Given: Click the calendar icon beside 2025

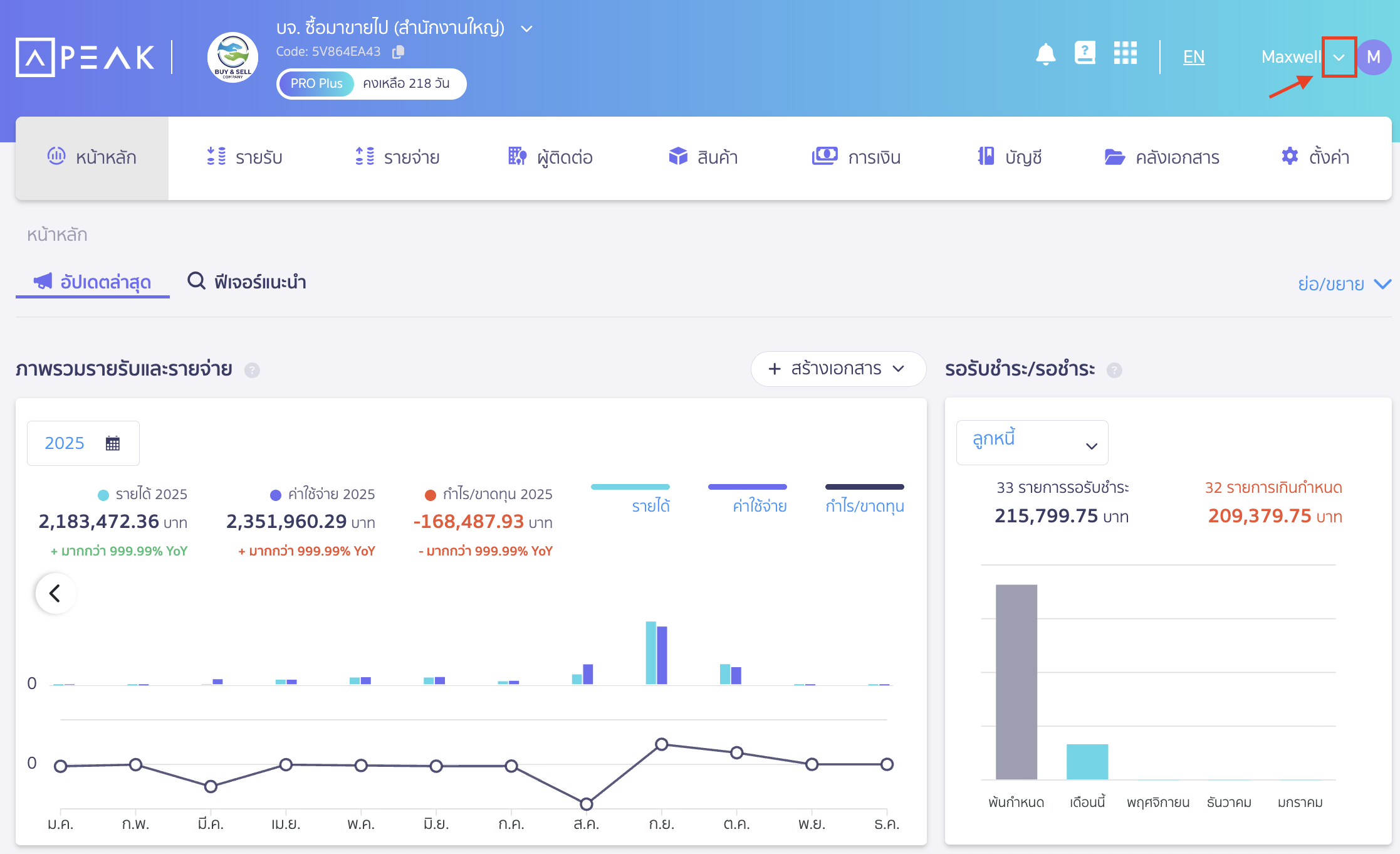Looking at the screenshot, I should tap(113, 443).
